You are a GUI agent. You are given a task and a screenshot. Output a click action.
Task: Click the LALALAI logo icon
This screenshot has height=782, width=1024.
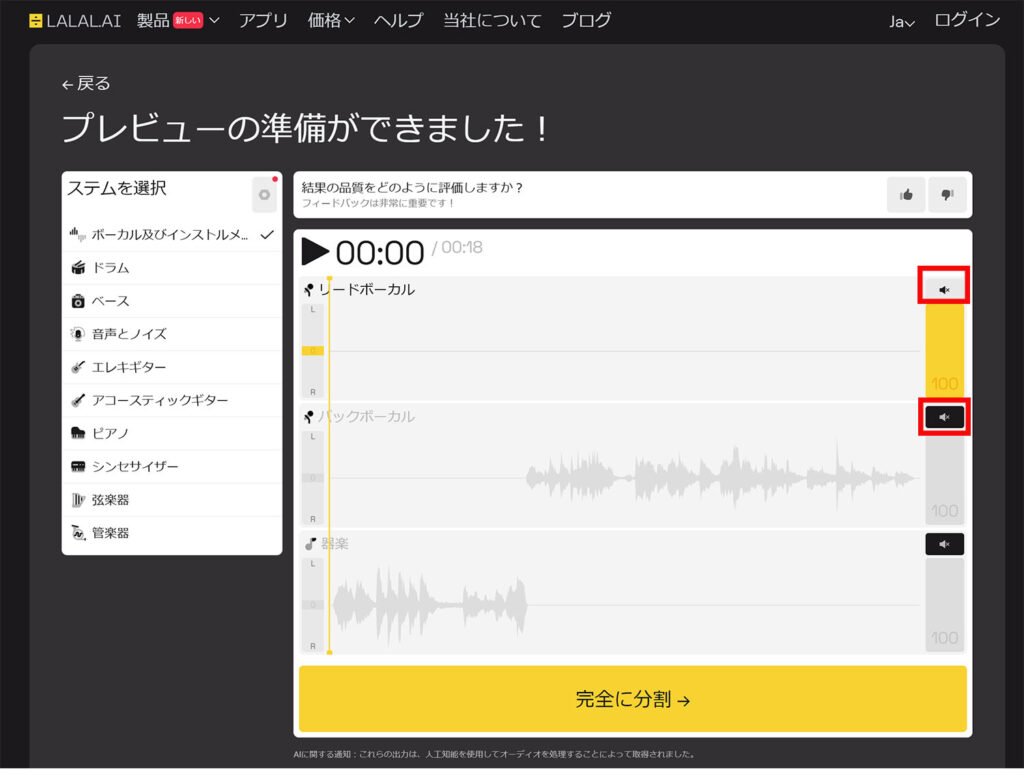pyautogui.click(x=35, y=19)
